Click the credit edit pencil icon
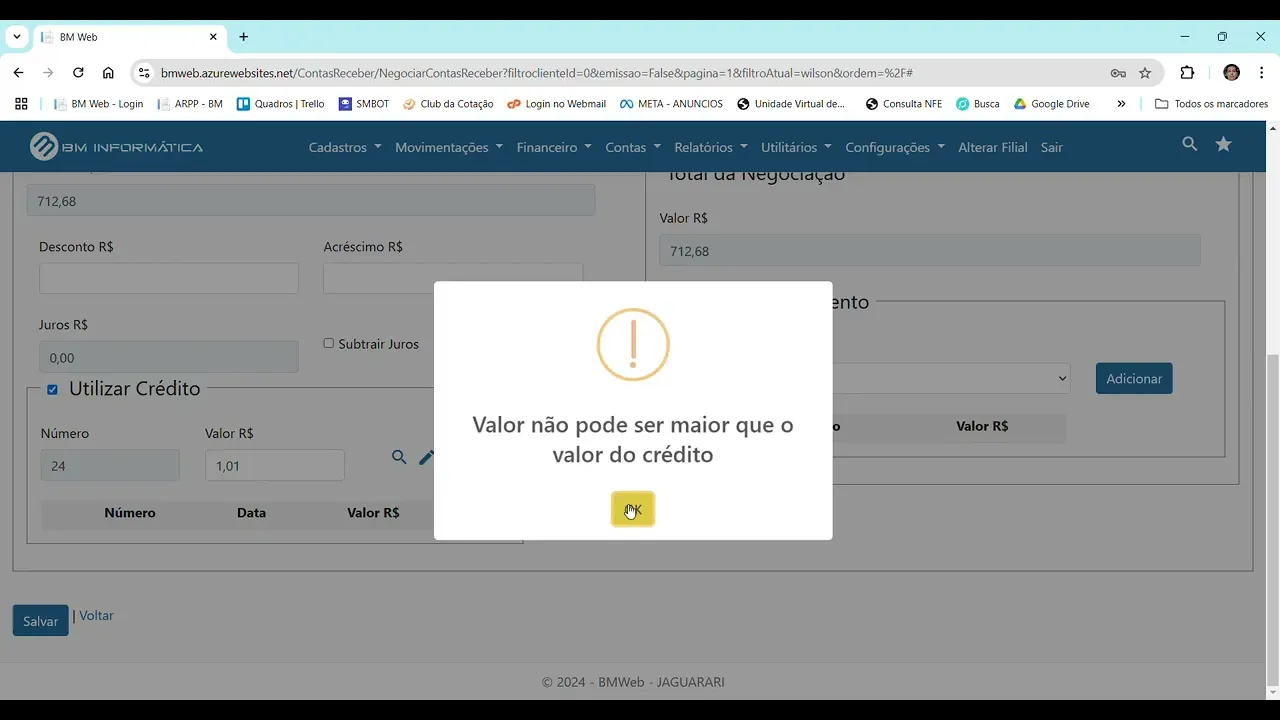This screenshot has height=720, width=1280. [x=426, y=457]
